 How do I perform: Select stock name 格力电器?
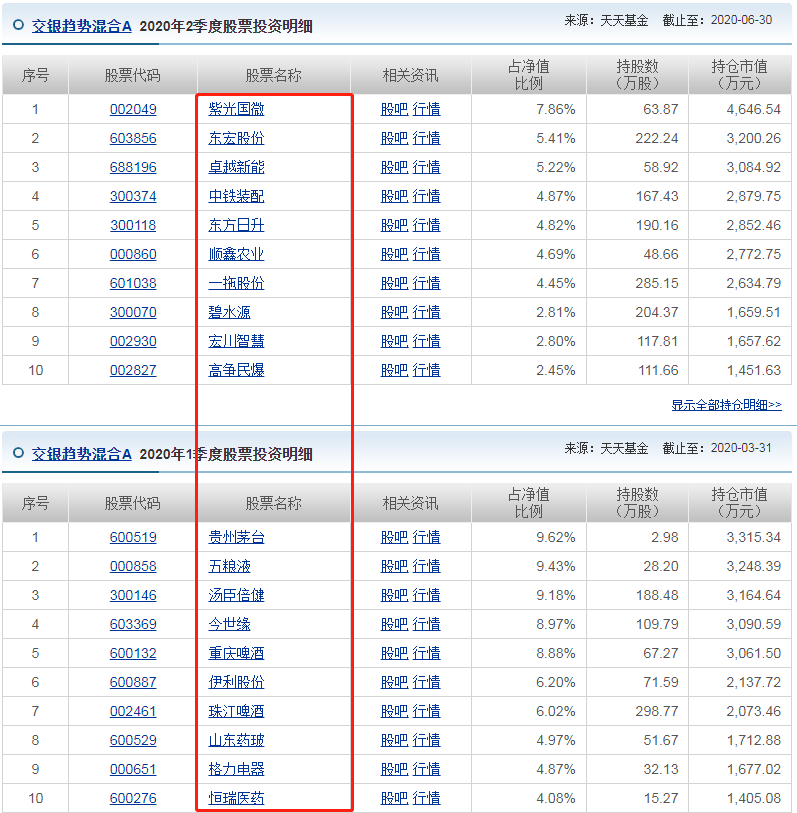[236, 769]
